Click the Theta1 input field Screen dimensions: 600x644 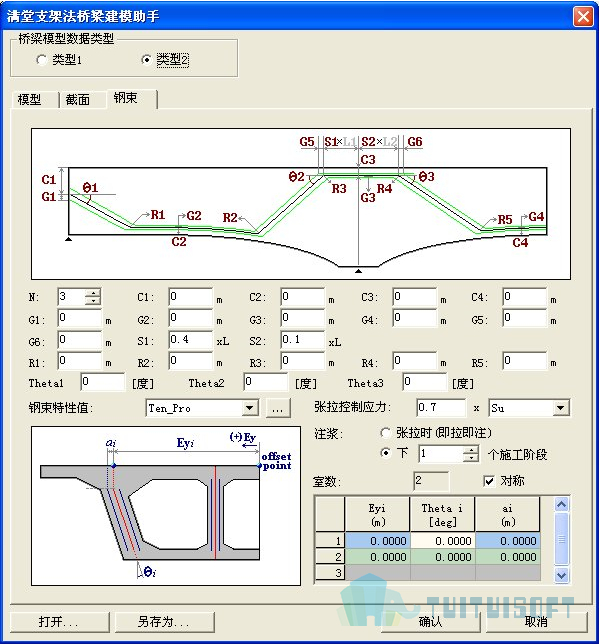click(x=103, y=382)
